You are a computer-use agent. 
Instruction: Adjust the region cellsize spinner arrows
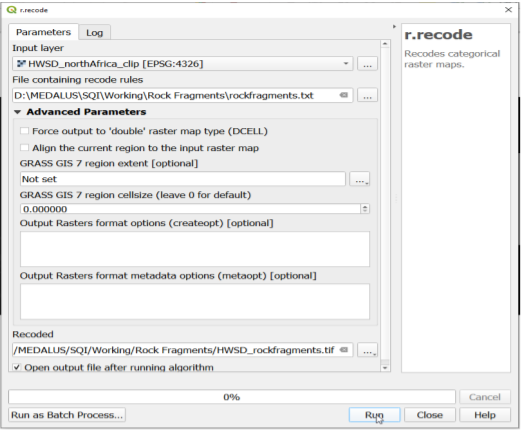point(365,209)
